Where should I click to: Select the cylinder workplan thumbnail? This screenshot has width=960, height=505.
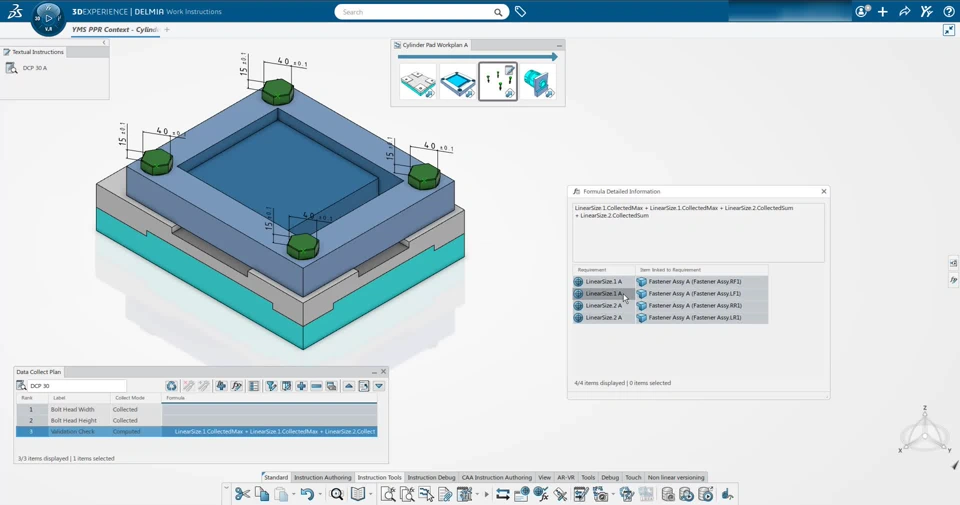coord(538,81)
